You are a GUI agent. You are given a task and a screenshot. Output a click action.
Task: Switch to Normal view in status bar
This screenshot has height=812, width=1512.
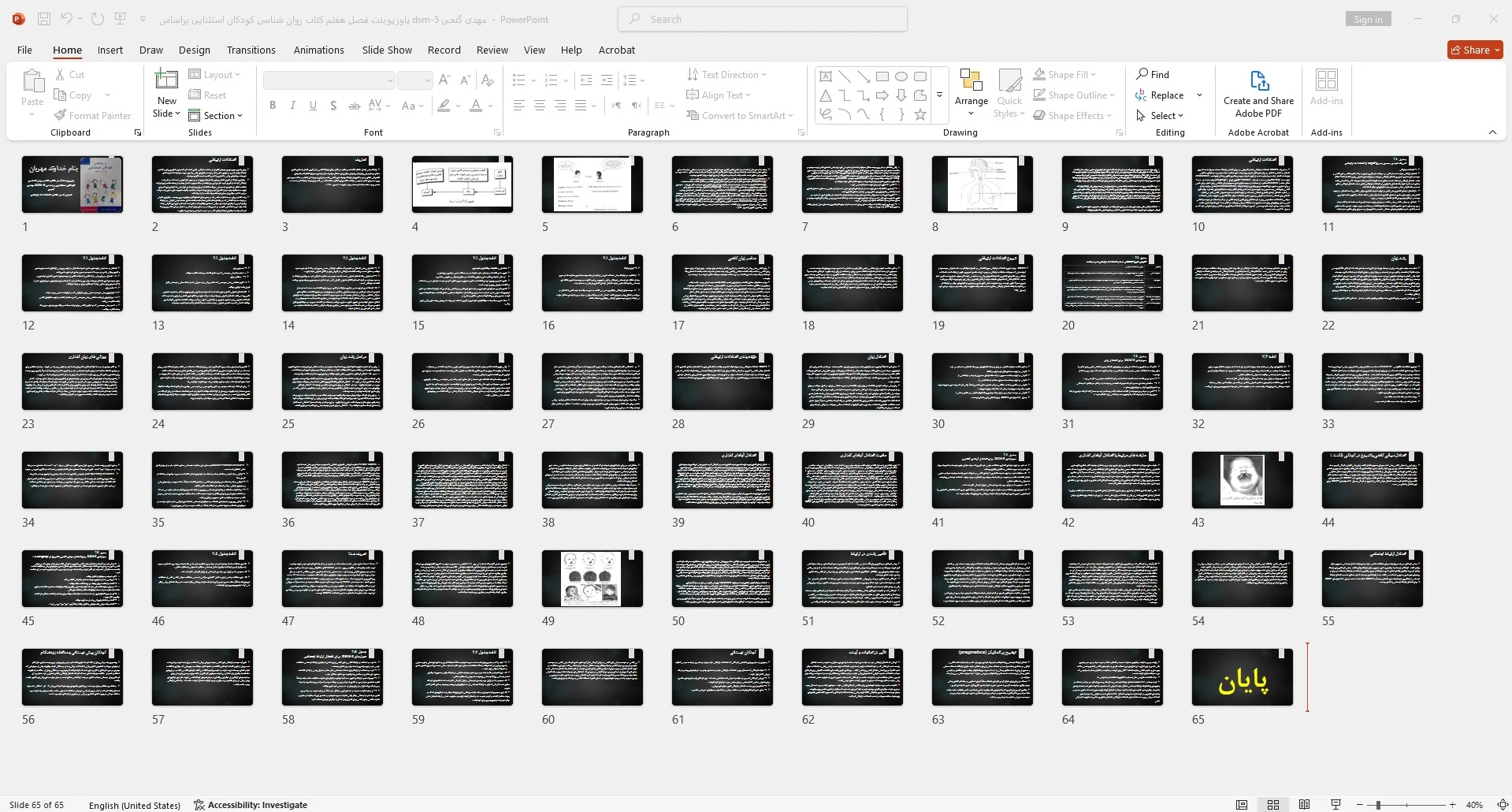click(x=1242, y=805)
